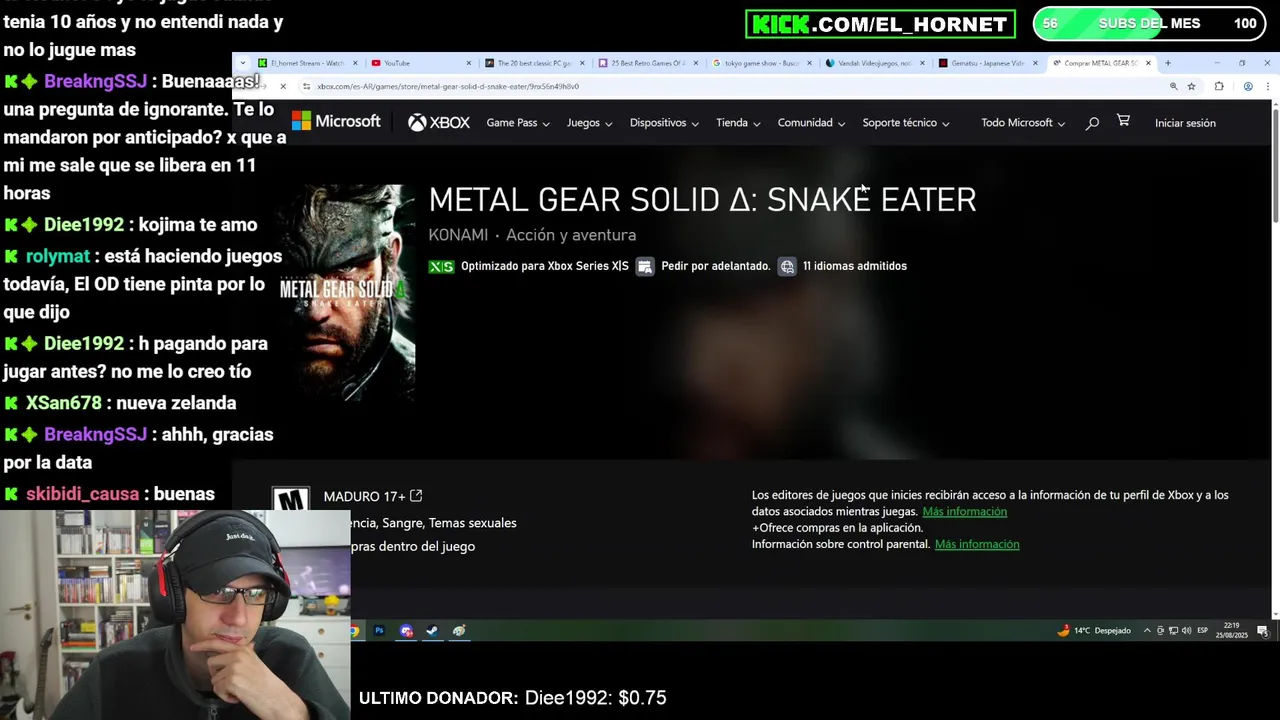Click Iniciar sesión link
Screen dimensions: 1280x720
pos(1185,123)
